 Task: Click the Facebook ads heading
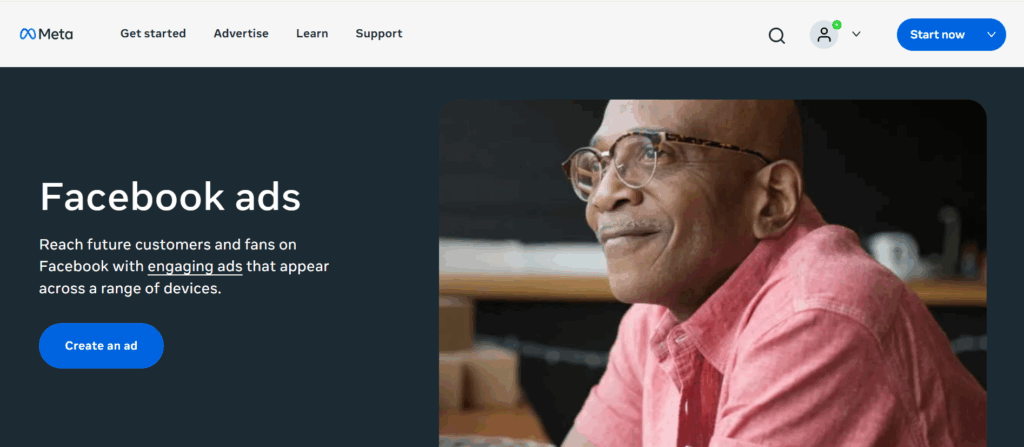(x=170, y=197)
